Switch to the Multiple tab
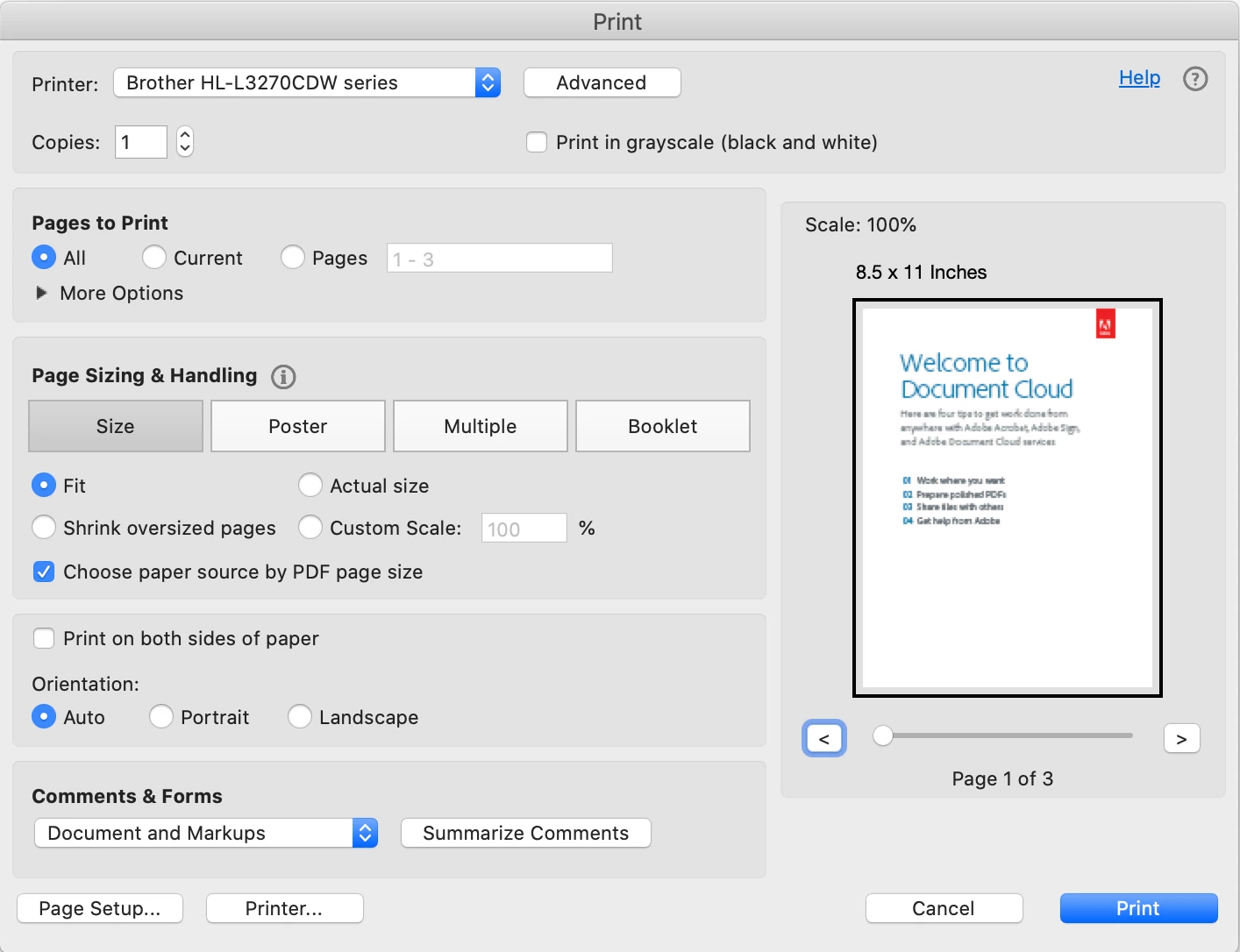 click(481, 426)
